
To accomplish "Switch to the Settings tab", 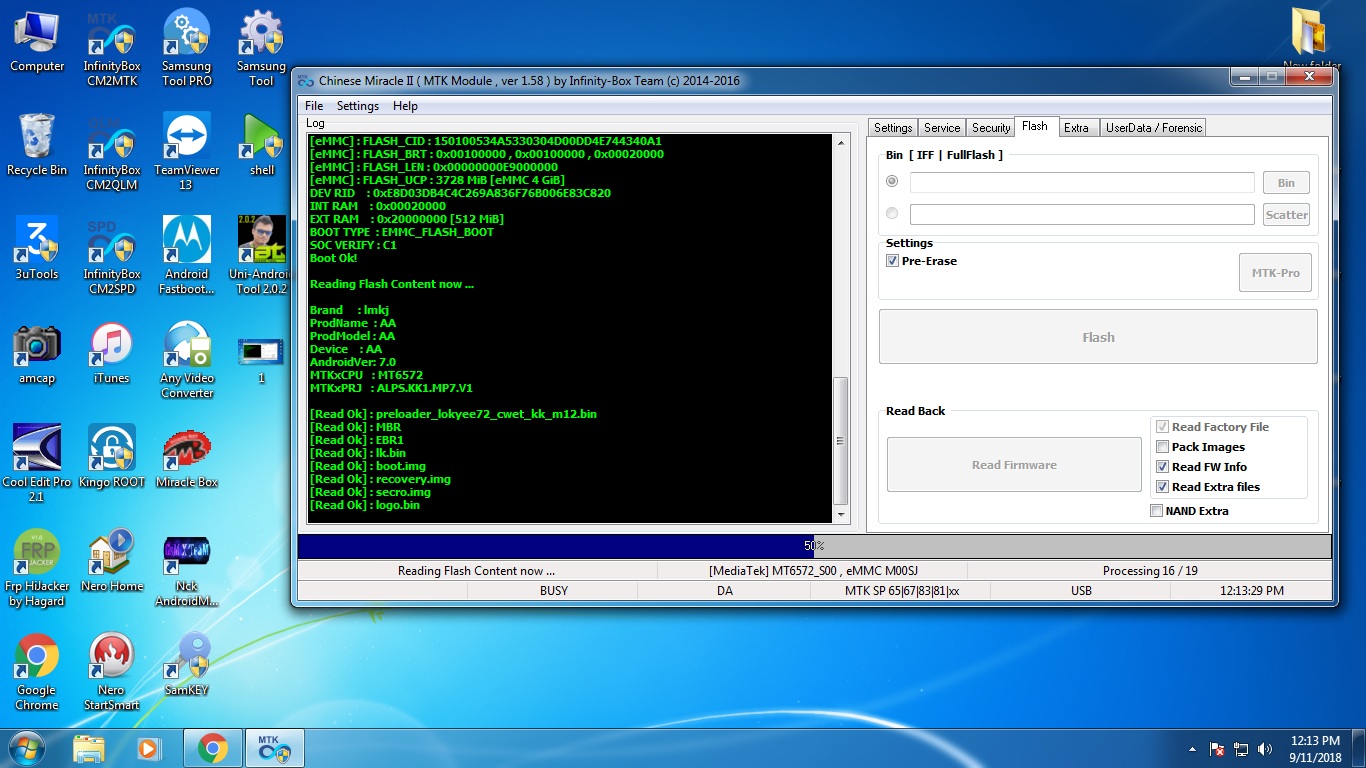I will coord(893,128).
